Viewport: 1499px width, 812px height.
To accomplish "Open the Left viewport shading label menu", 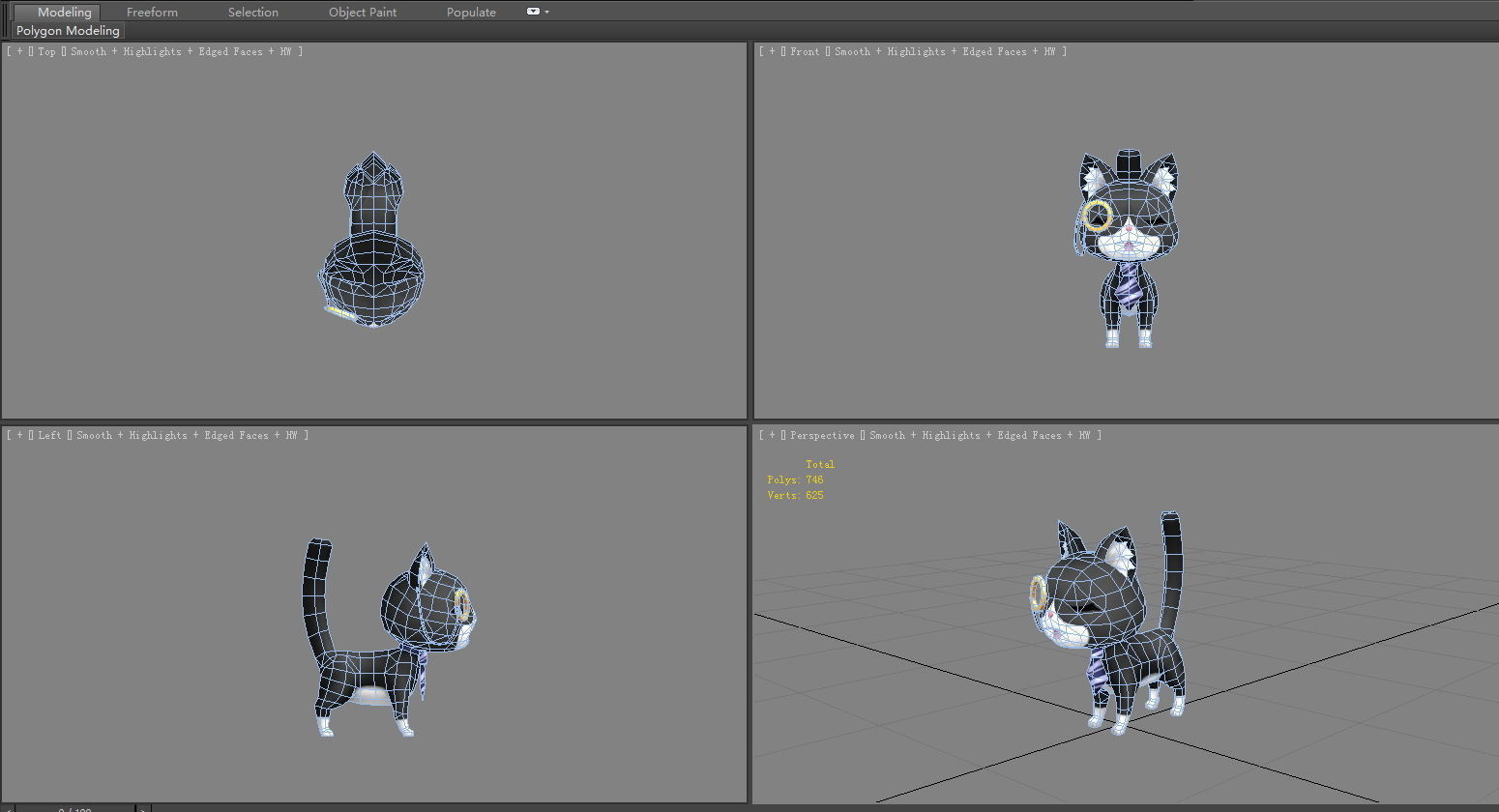I will click(x=187, y=435).
